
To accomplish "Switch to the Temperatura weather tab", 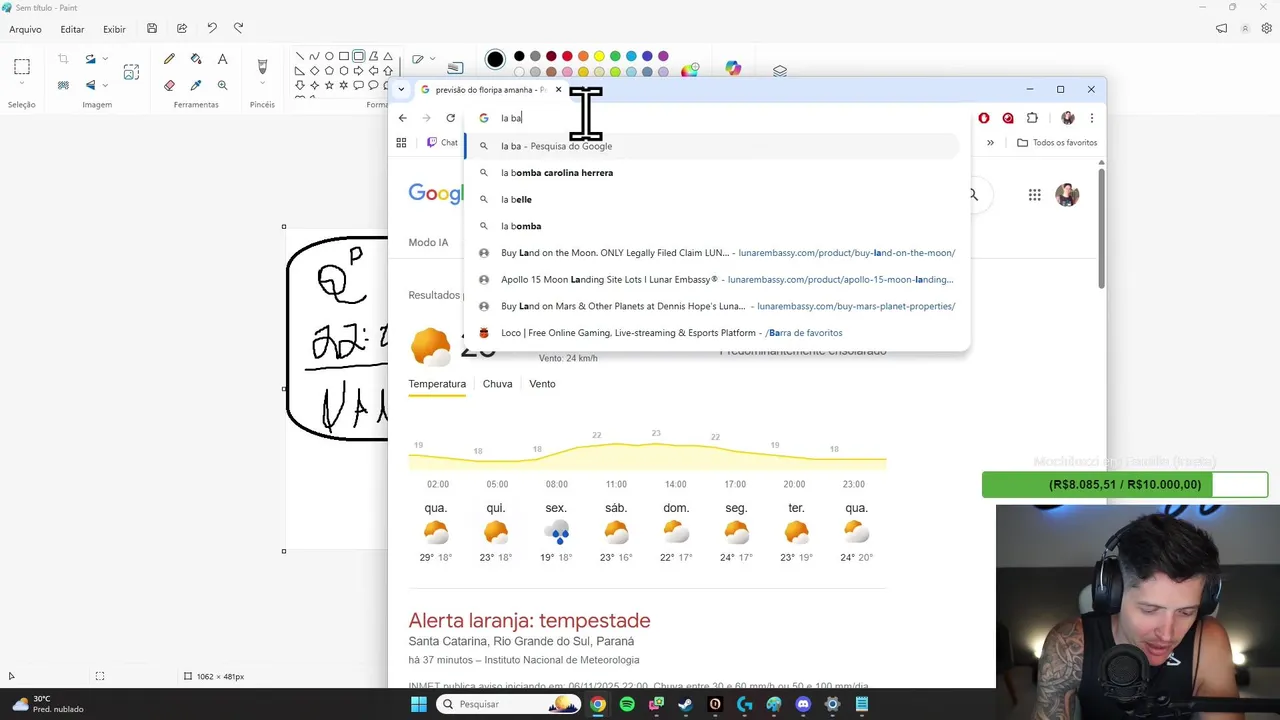I will [437, 384].
